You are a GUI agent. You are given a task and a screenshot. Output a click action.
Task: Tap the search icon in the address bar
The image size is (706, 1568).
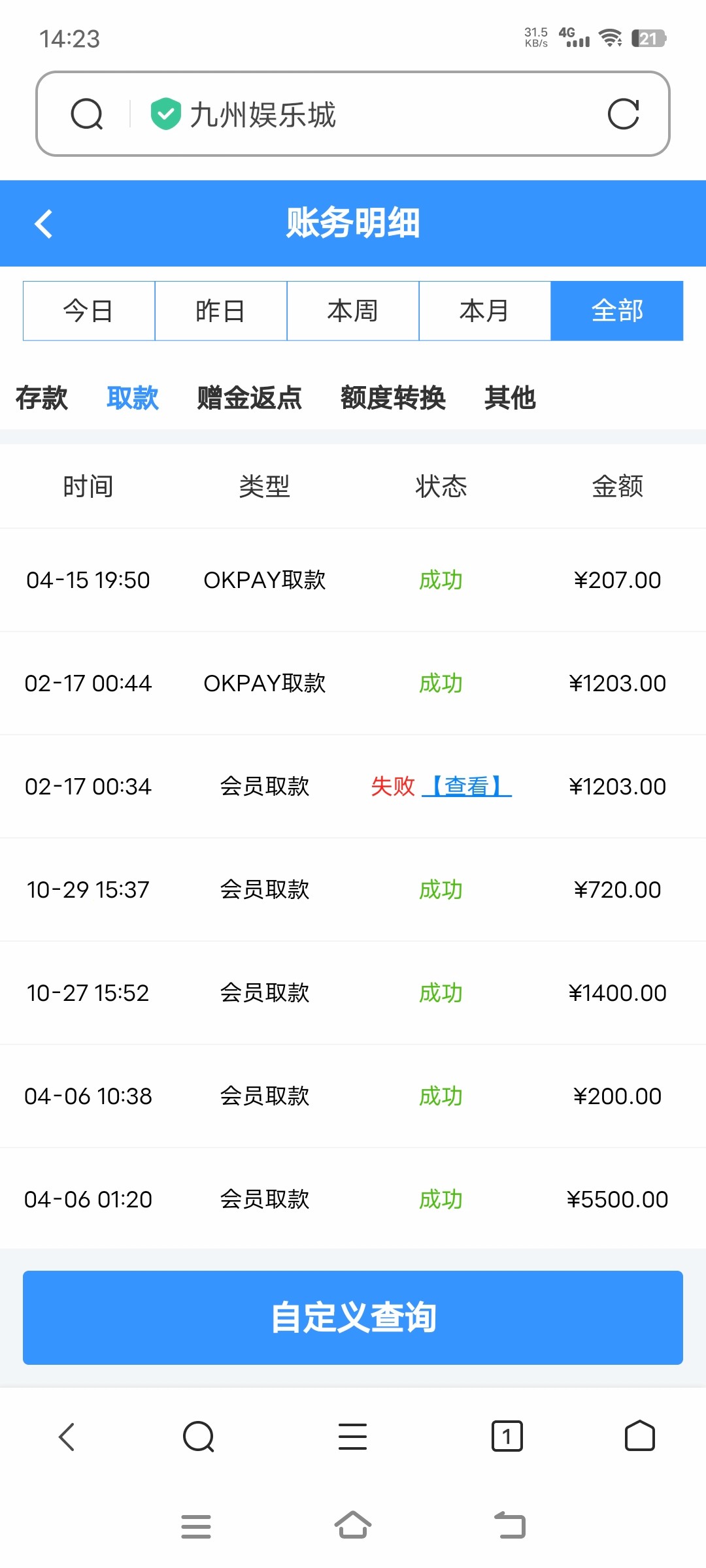click(87, 114)
